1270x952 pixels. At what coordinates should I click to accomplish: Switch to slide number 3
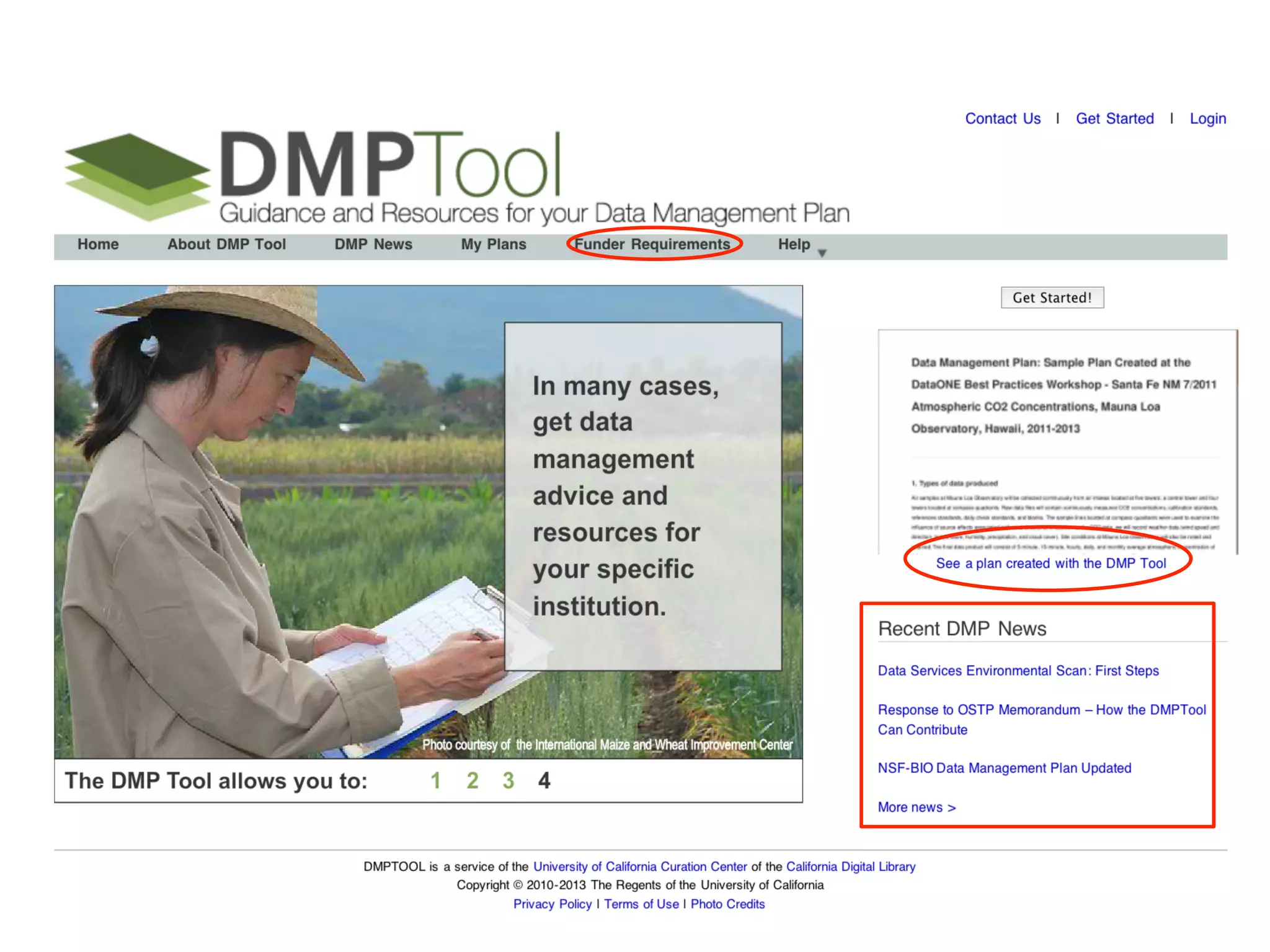[508, 781]
